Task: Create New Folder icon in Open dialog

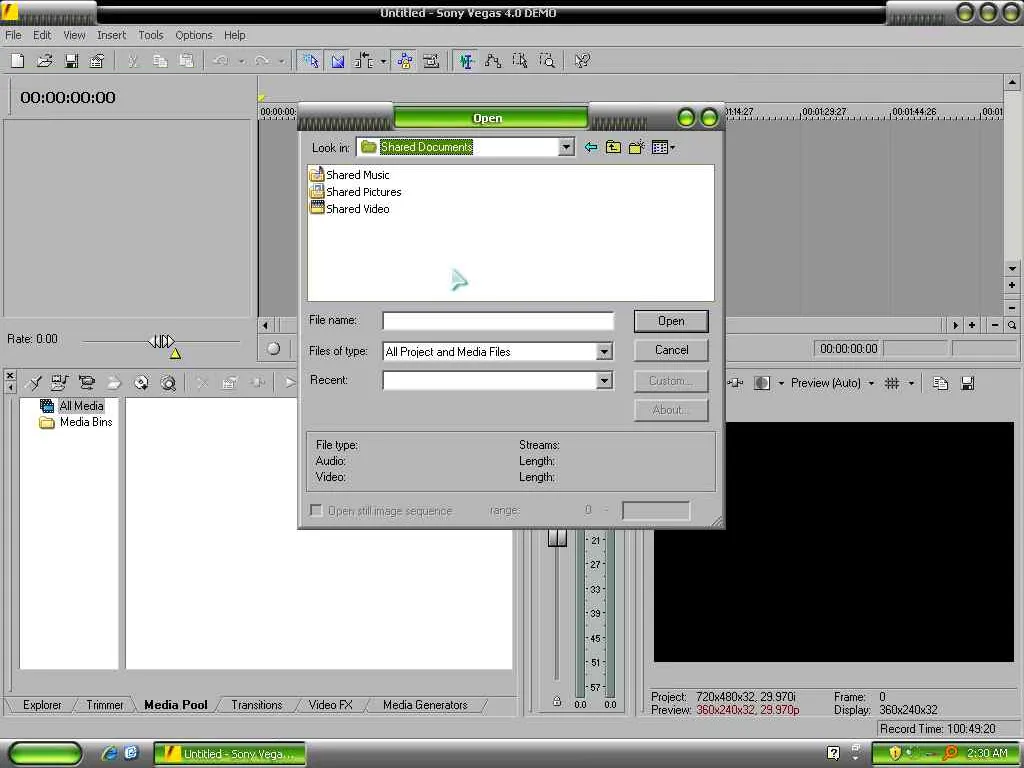Action: pyautogui.click(x=637, y=147)
